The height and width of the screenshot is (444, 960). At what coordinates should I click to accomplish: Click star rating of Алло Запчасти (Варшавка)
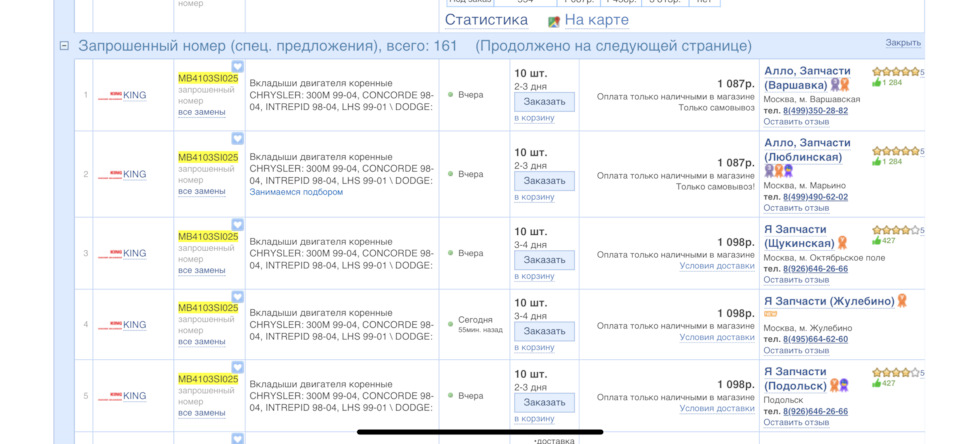(x=896, y=72)
